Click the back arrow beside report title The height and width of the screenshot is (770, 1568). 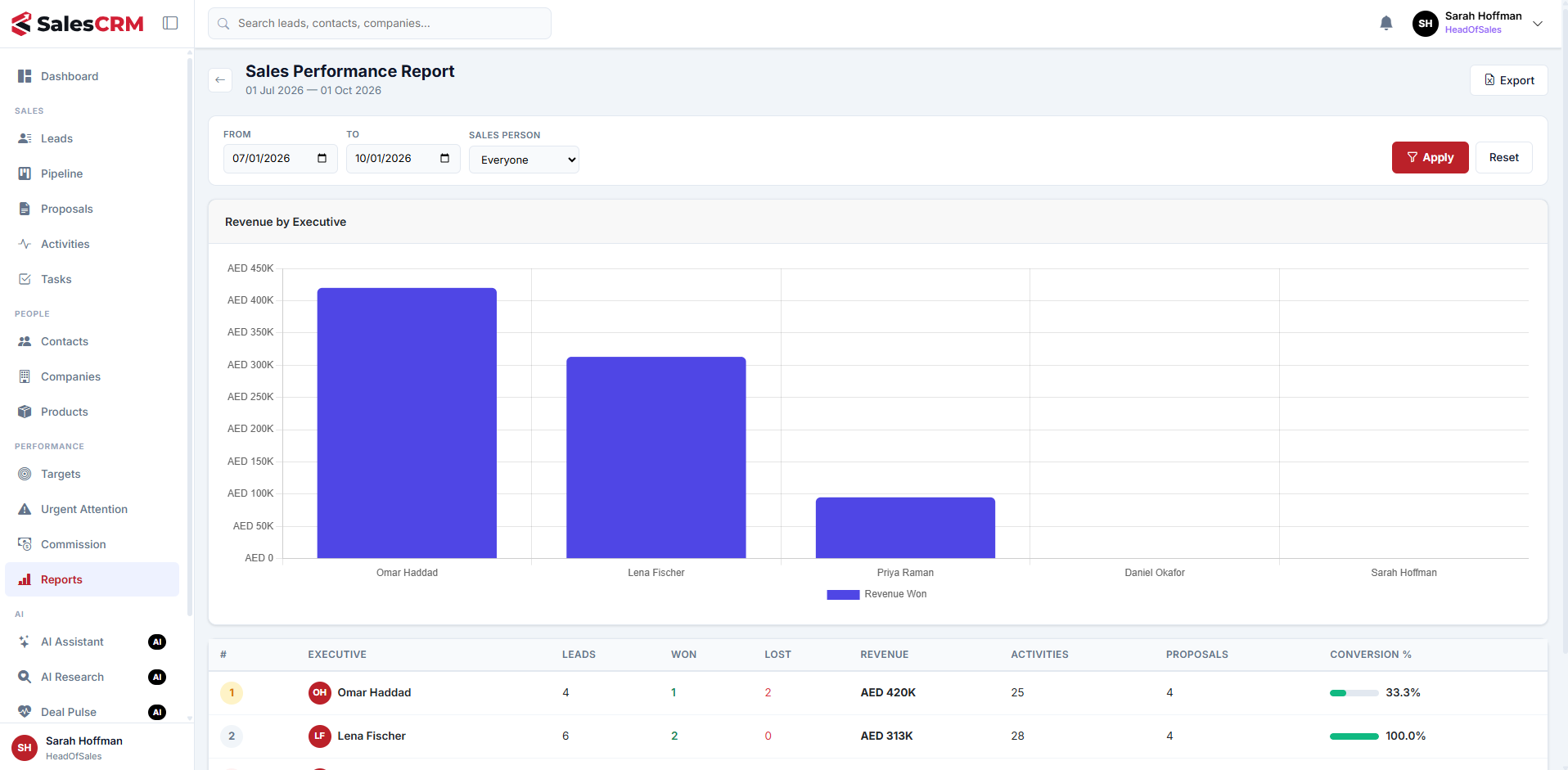pos(220,80)
